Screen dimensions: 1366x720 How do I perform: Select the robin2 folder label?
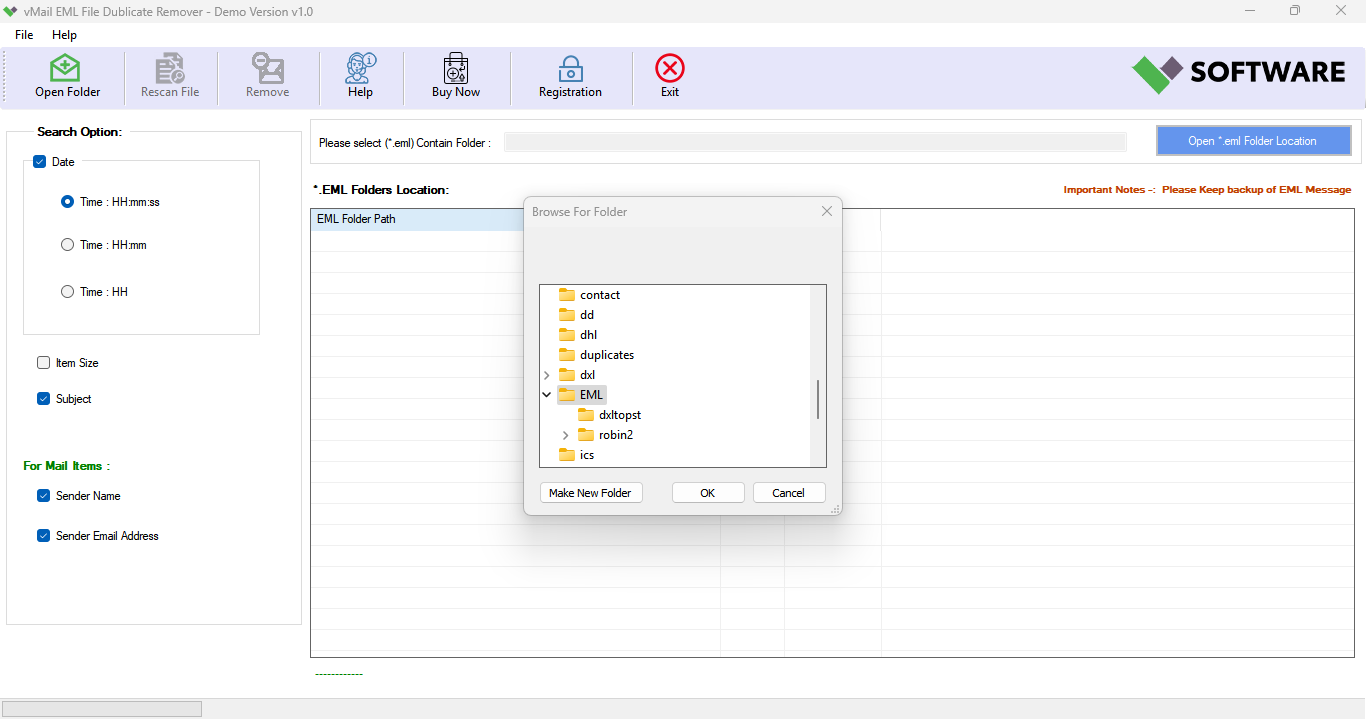click(616, 435)
